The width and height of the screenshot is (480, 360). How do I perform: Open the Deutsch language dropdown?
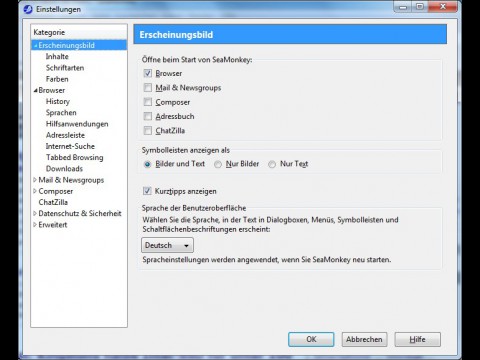[x=167, y=245]
